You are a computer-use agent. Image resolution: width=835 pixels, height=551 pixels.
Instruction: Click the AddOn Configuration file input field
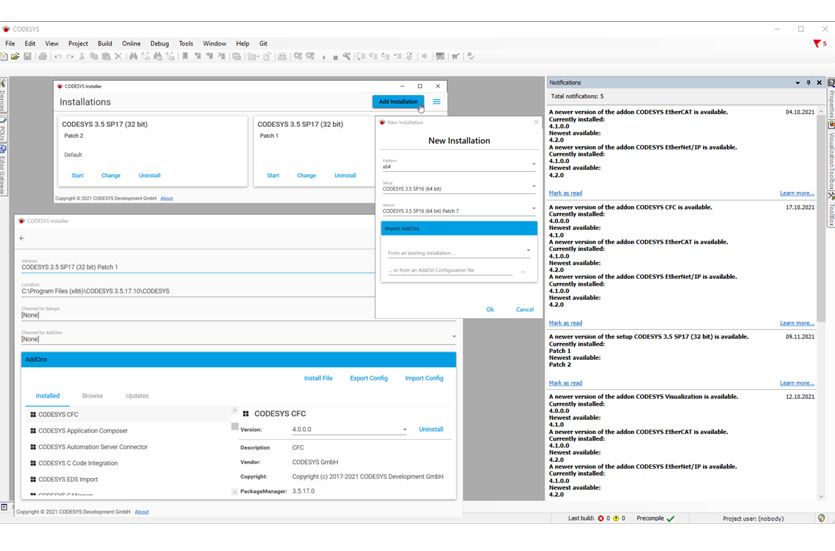pyautogui.click(x=451, y=270)
